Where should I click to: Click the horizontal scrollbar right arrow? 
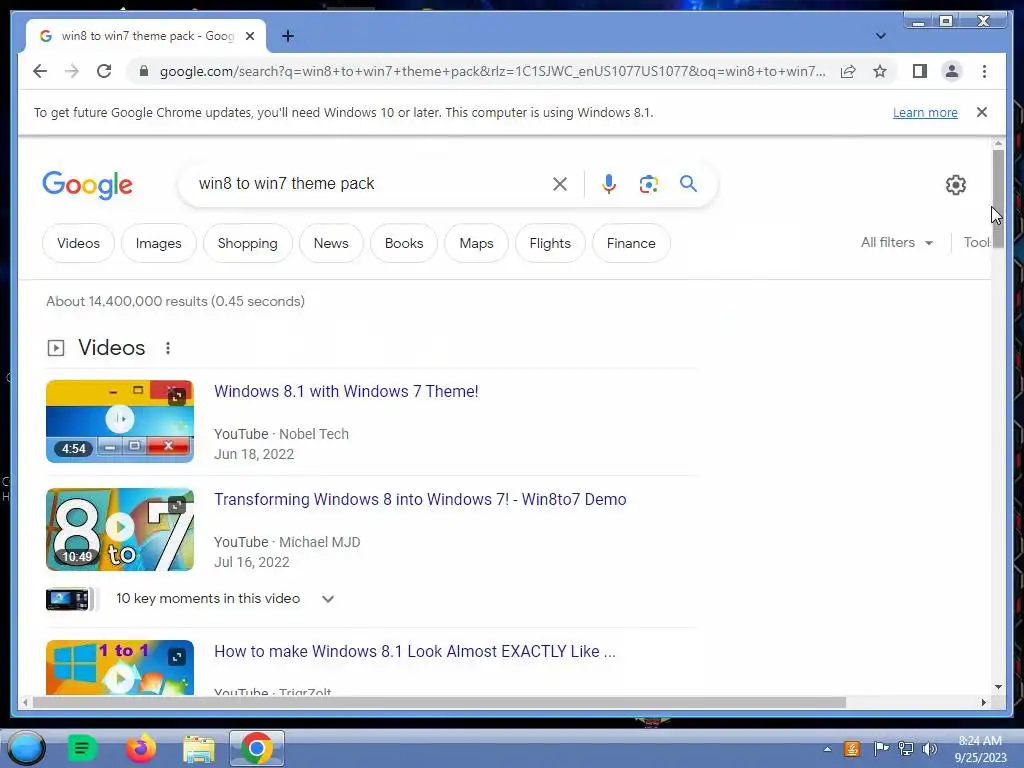984,703
